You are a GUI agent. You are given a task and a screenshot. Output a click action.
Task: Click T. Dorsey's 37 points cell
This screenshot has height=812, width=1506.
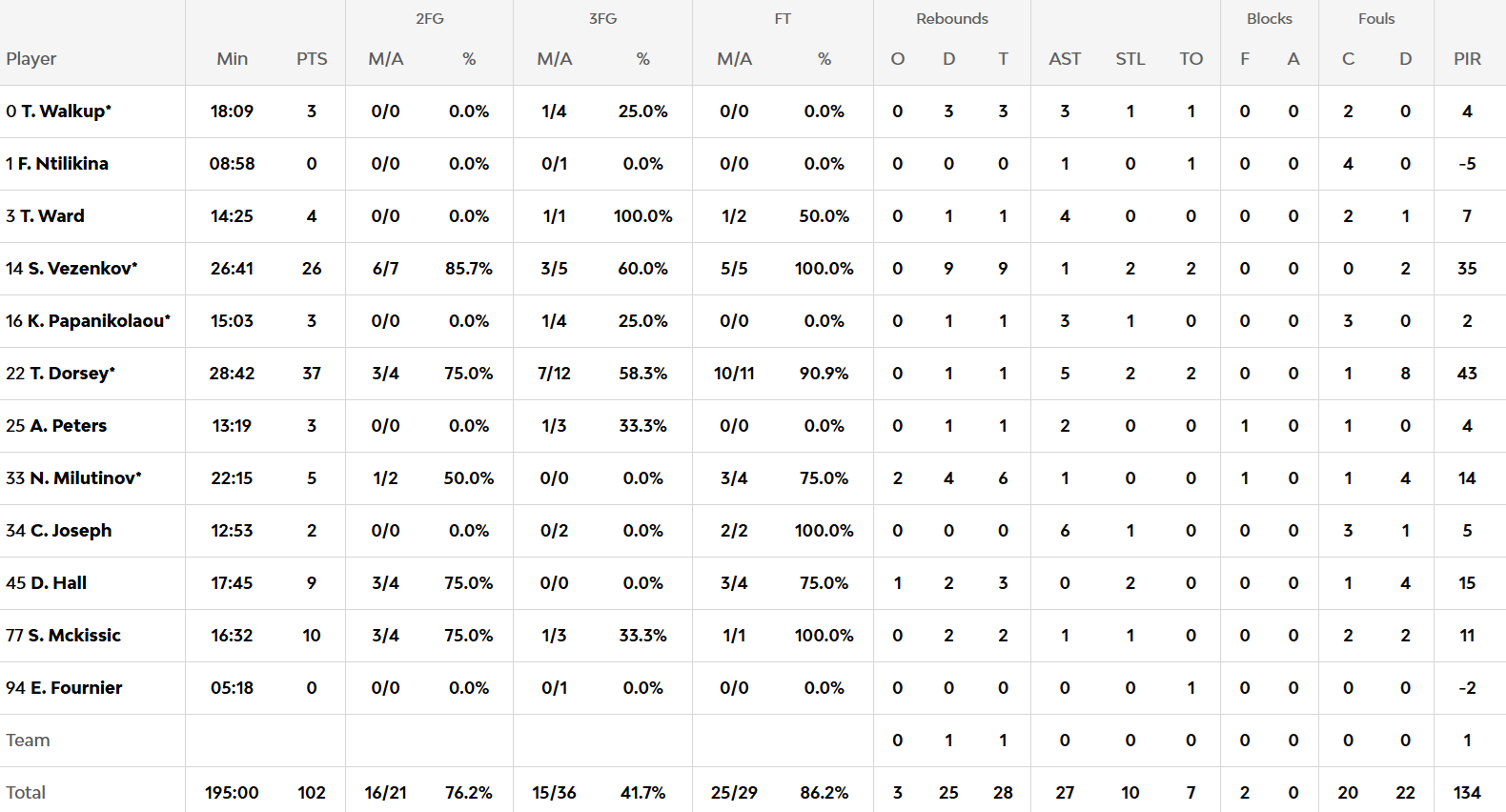[312, 374]
